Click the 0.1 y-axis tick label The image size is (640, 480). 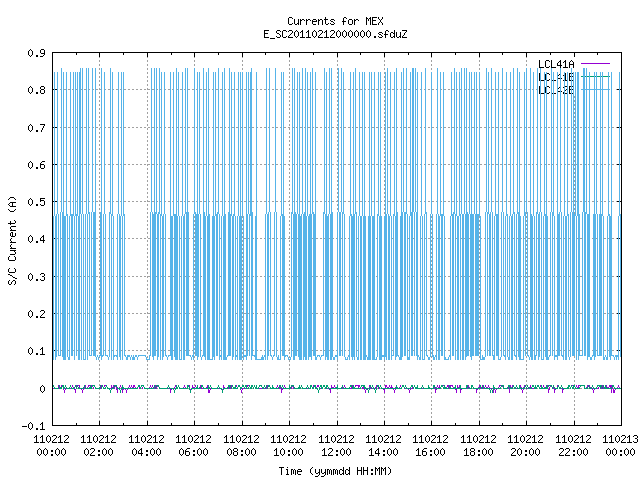(36, 351)
